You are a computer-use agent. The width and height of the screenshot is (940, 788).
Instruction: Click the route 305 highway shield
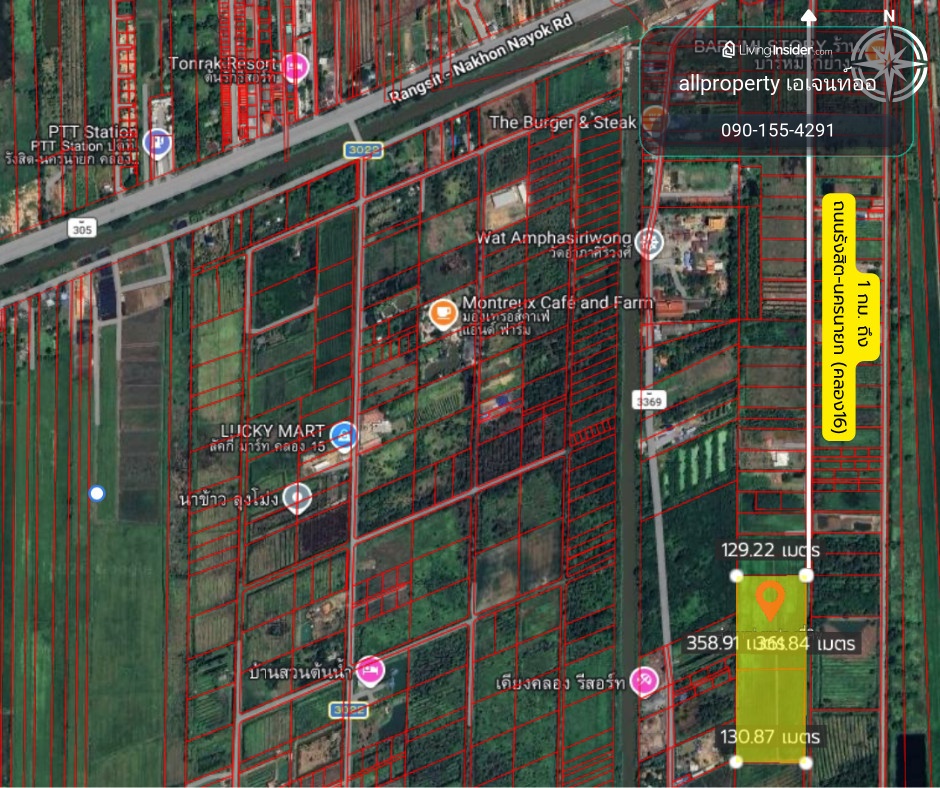coord(82,228)
